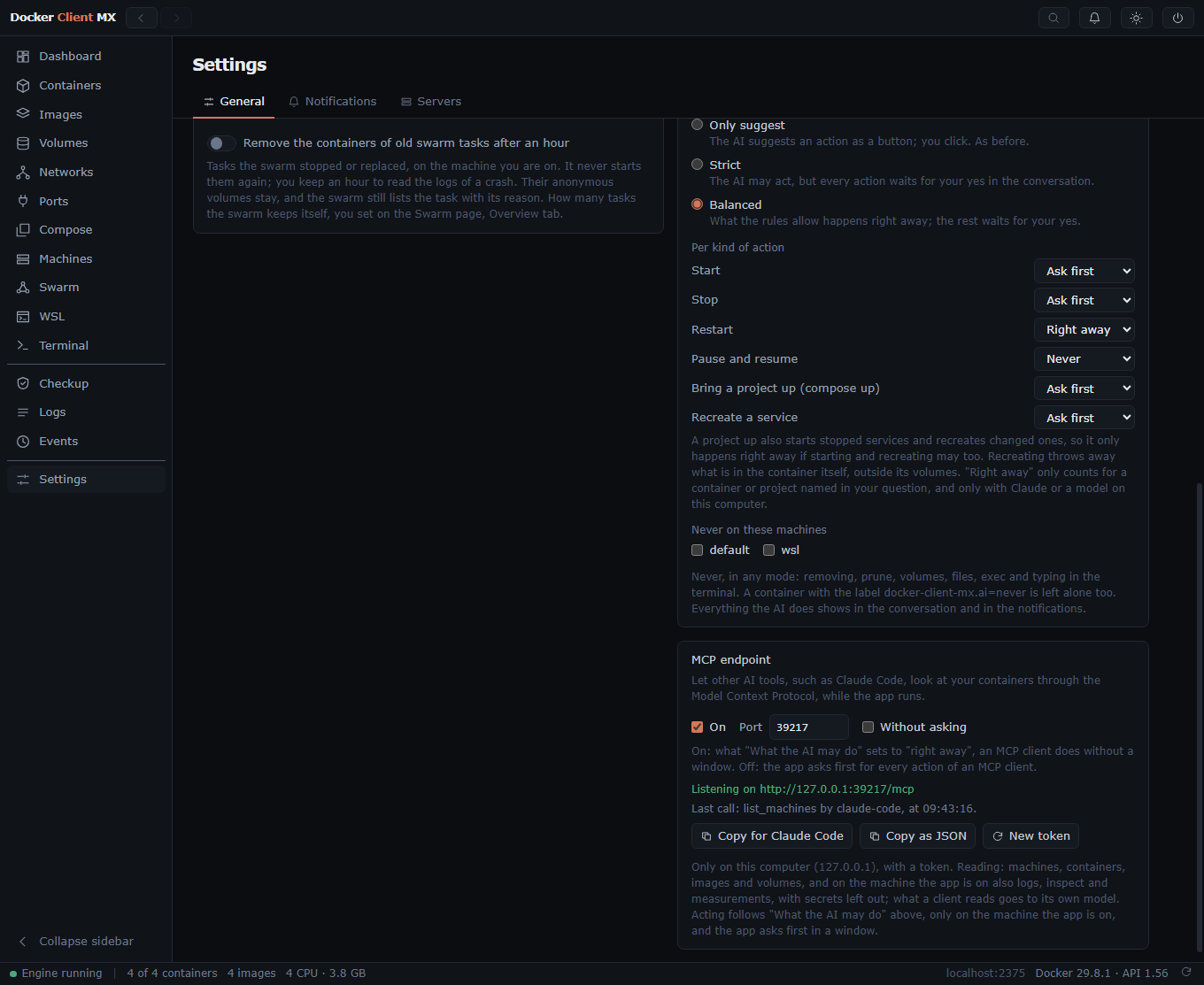Open Networks via its node icon
The height and width of the screenshot is (985, 1204).
coord(23,173)
